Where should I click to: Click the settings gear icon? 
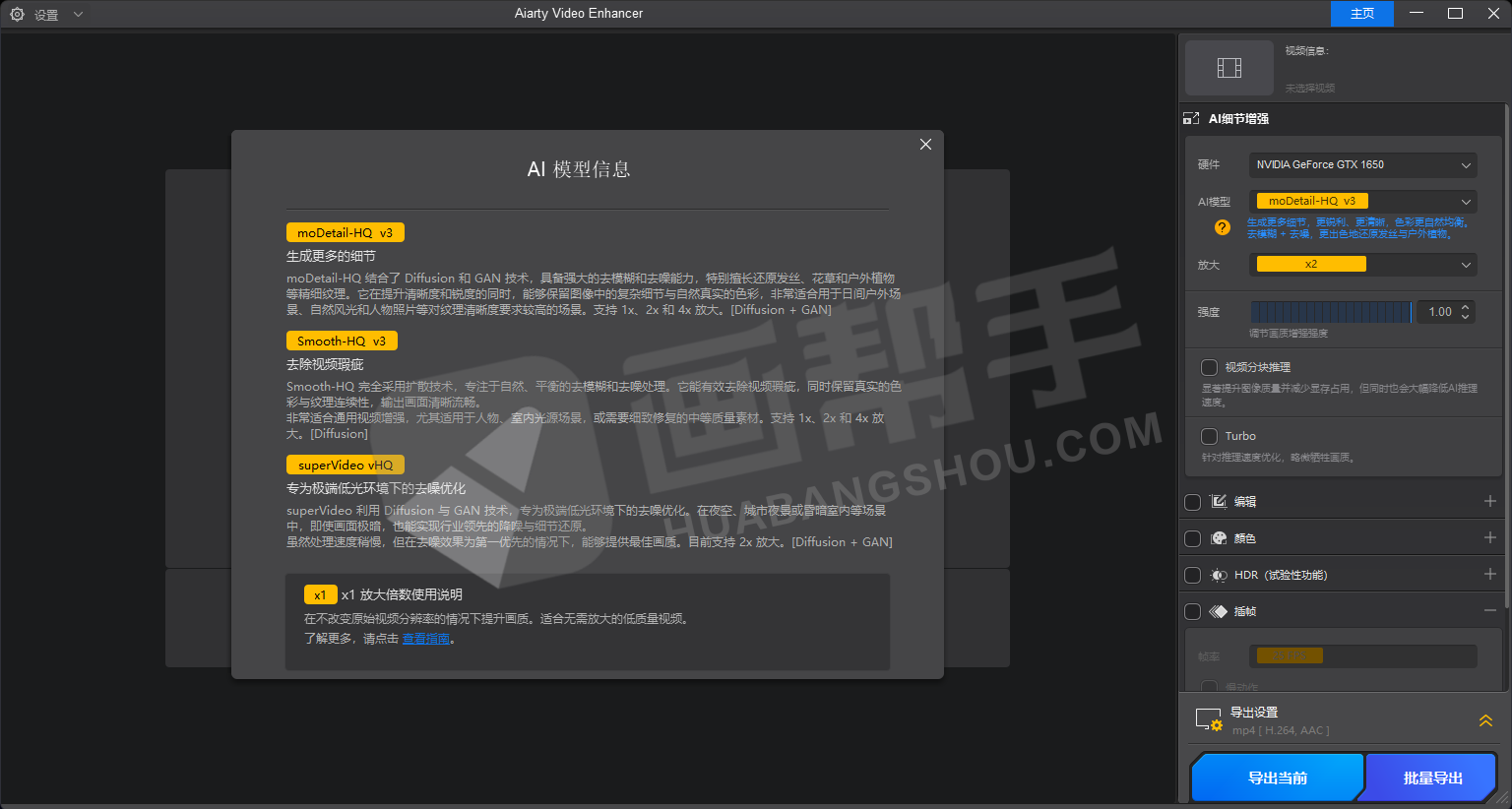pyautogui.click(x=17, y=15)
